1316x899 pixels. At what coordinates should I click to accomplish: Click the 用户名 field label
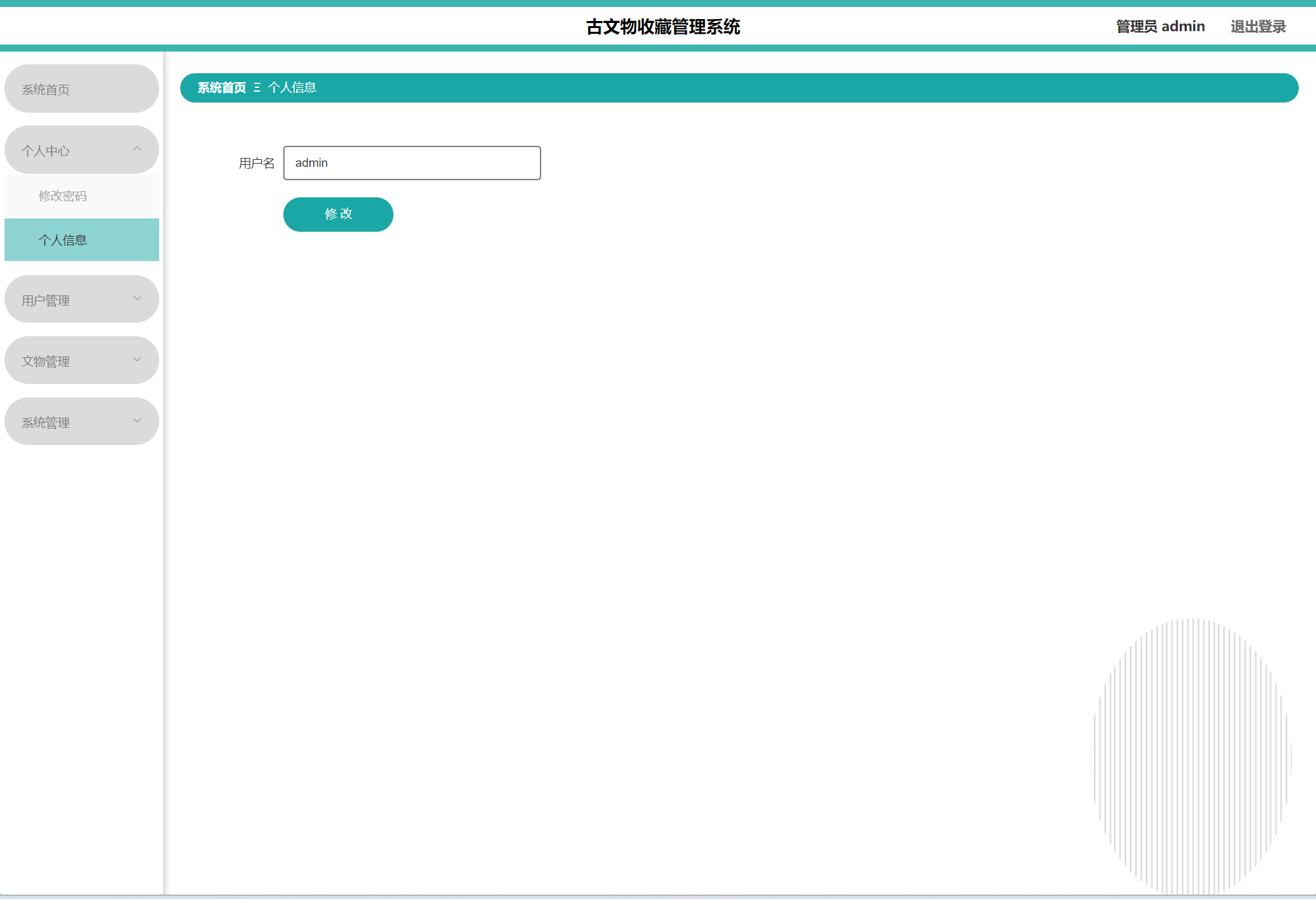257,164
